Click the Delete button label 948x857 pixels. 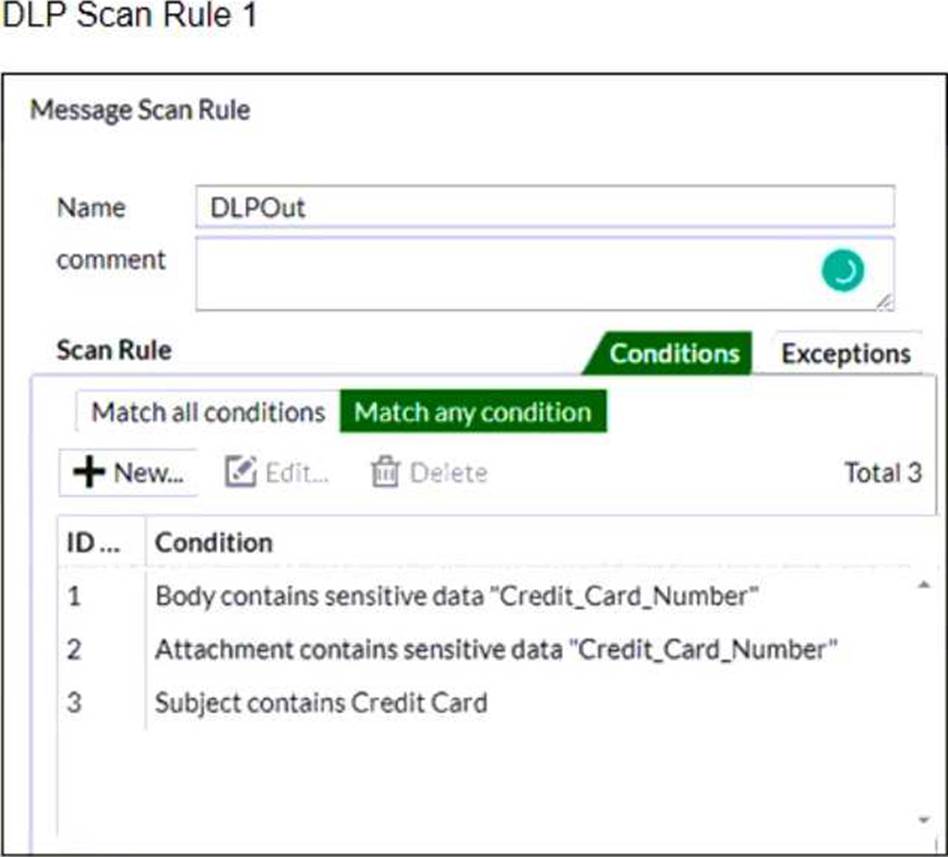448,473
